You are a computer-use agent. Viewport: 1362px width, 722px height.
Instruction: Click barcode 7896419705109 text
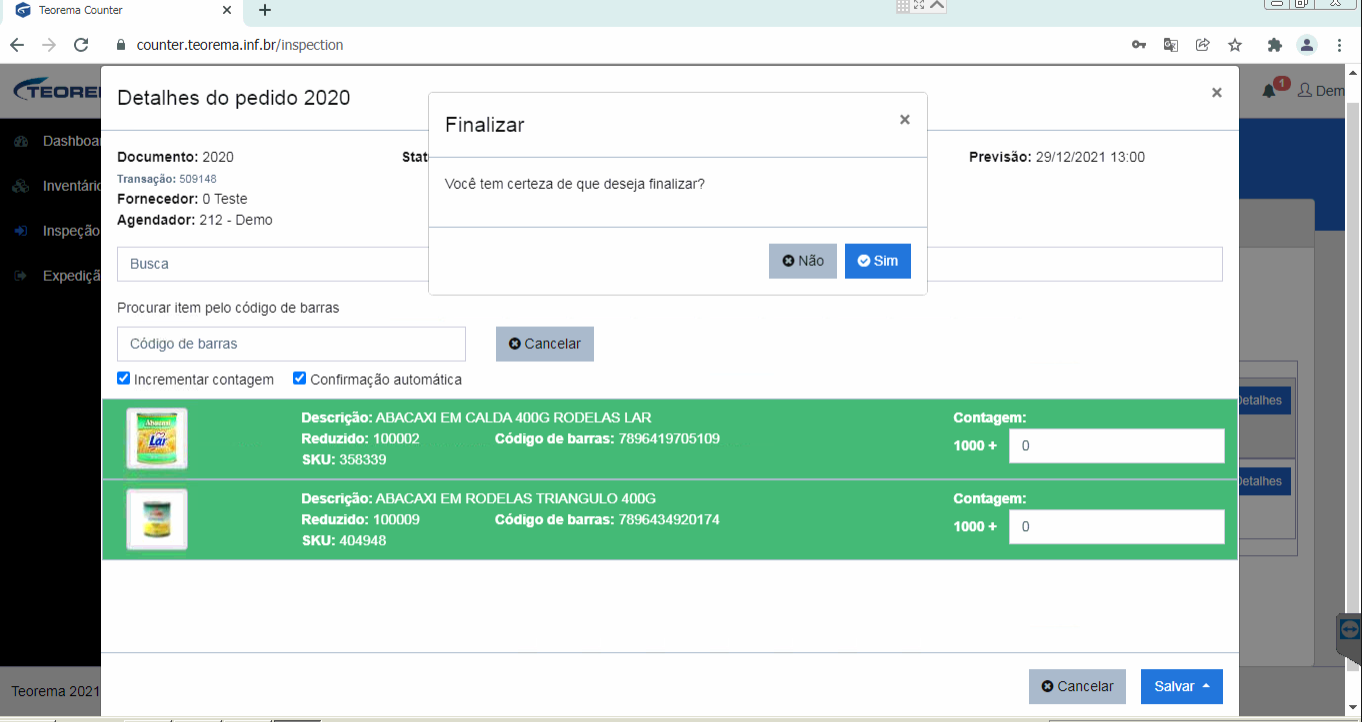(669, 438)
